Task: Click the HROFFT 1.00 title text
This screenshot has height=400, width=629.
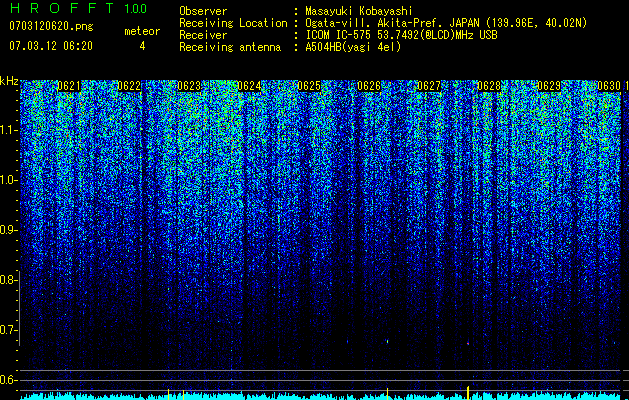Action: click(79, 8)
